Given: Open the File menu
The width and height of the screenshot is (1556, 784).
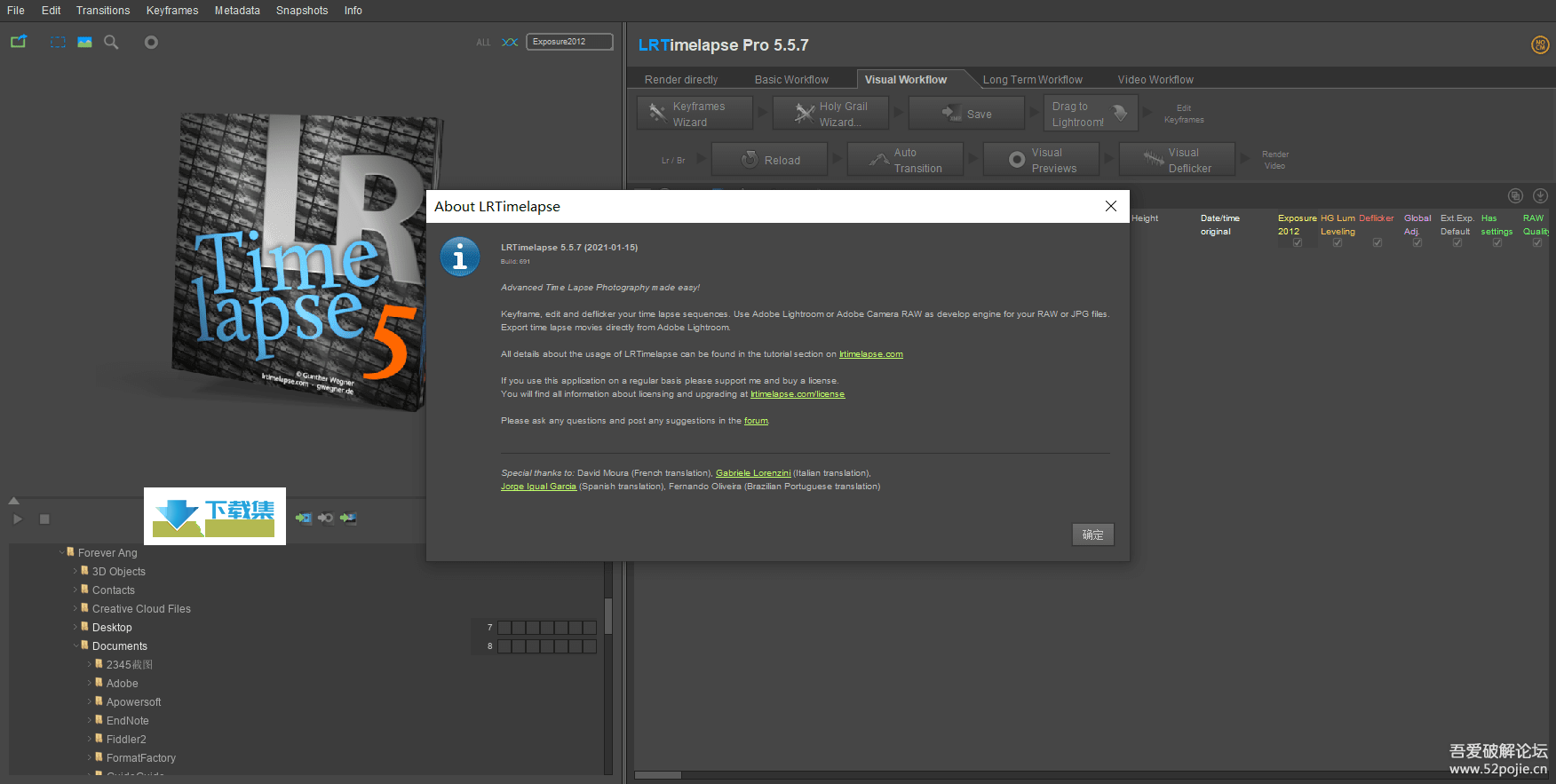Looking at the screenshot, I should coord(16,11).
